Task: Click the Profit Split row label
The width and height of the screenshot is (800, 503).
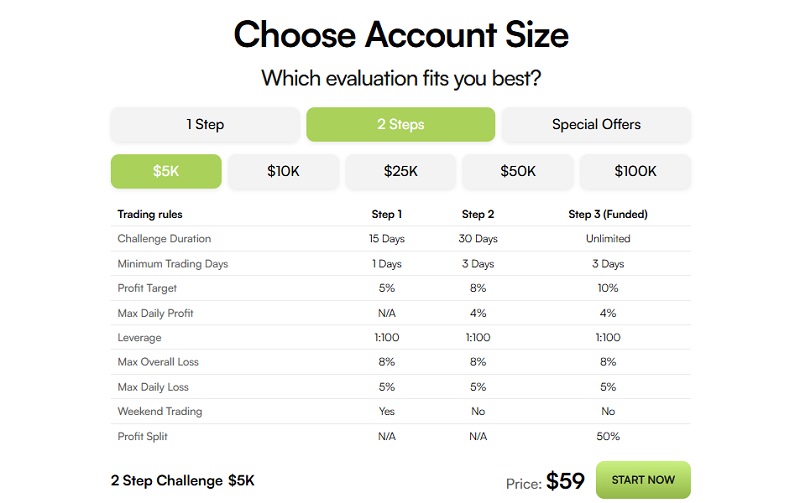Action: click(x=146, y=436)
